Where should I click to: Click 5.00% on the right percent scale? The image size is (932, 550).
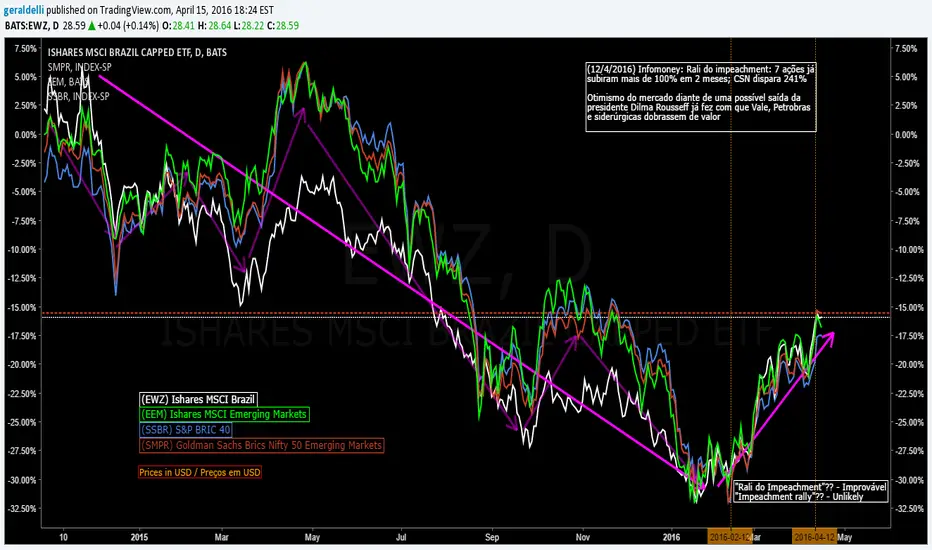pos(906,77)
